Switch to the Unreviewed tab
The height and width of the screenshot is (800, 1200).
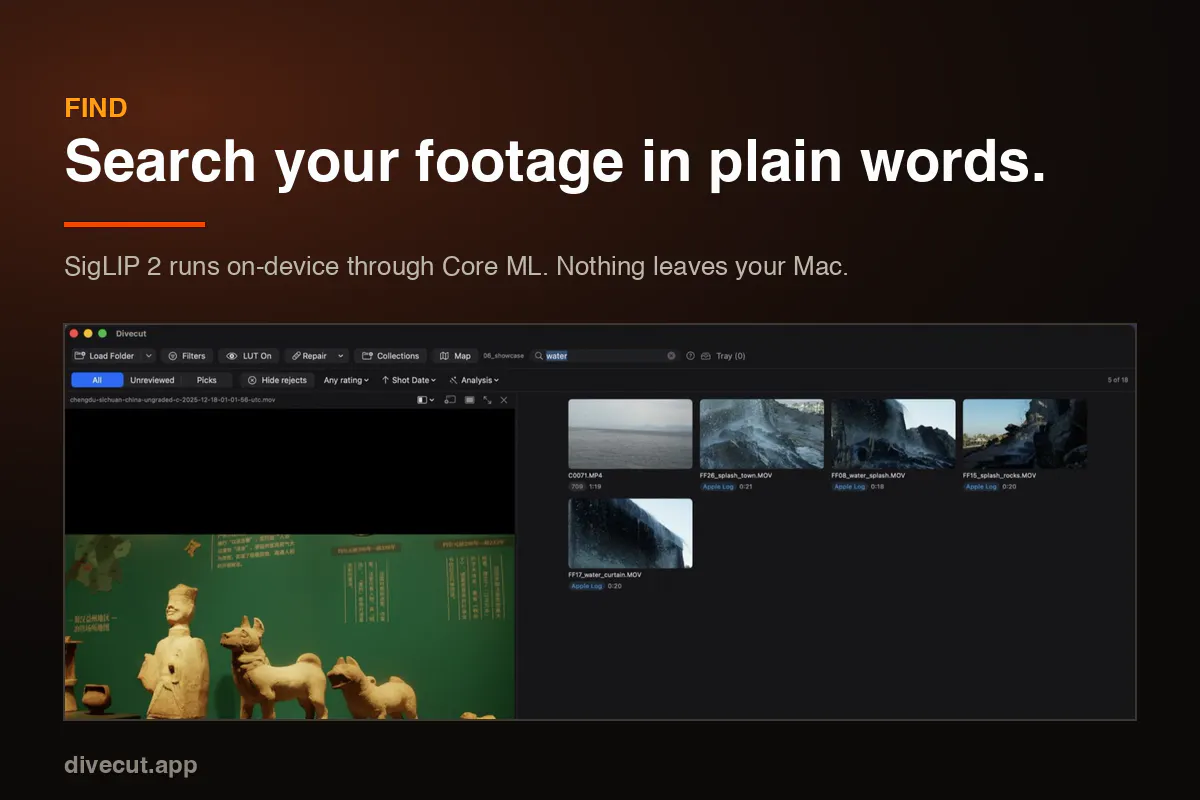152,380
